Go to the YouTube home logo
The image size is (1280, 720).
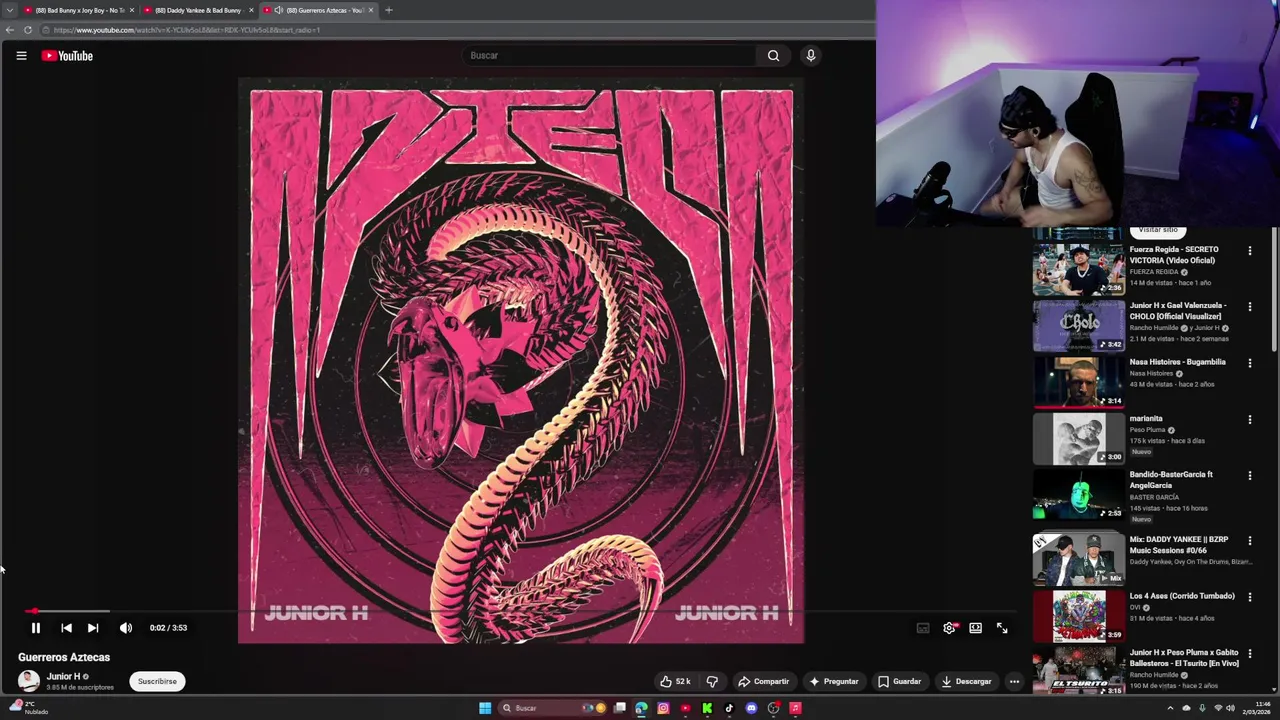(x=67, y=56)
